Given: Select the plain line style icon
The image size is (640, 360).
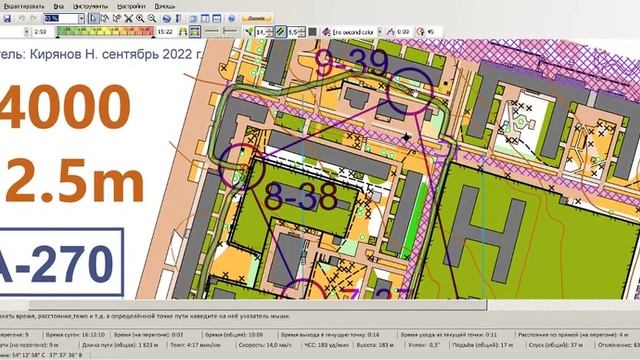Looking at the screenshot, I should click(x=211, y=31).
